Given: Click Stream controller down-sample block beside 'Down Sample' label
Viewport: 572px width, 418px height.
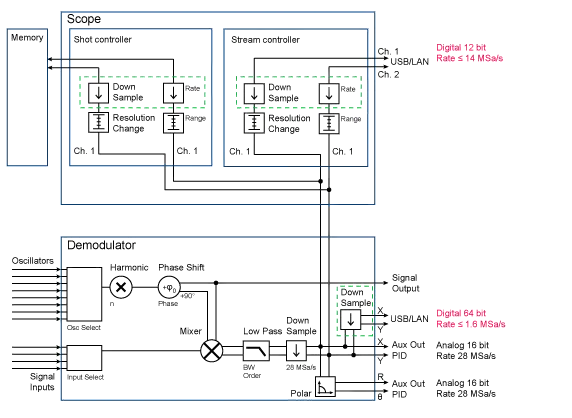Looking at the screenshot, I should tap(254, 94).
